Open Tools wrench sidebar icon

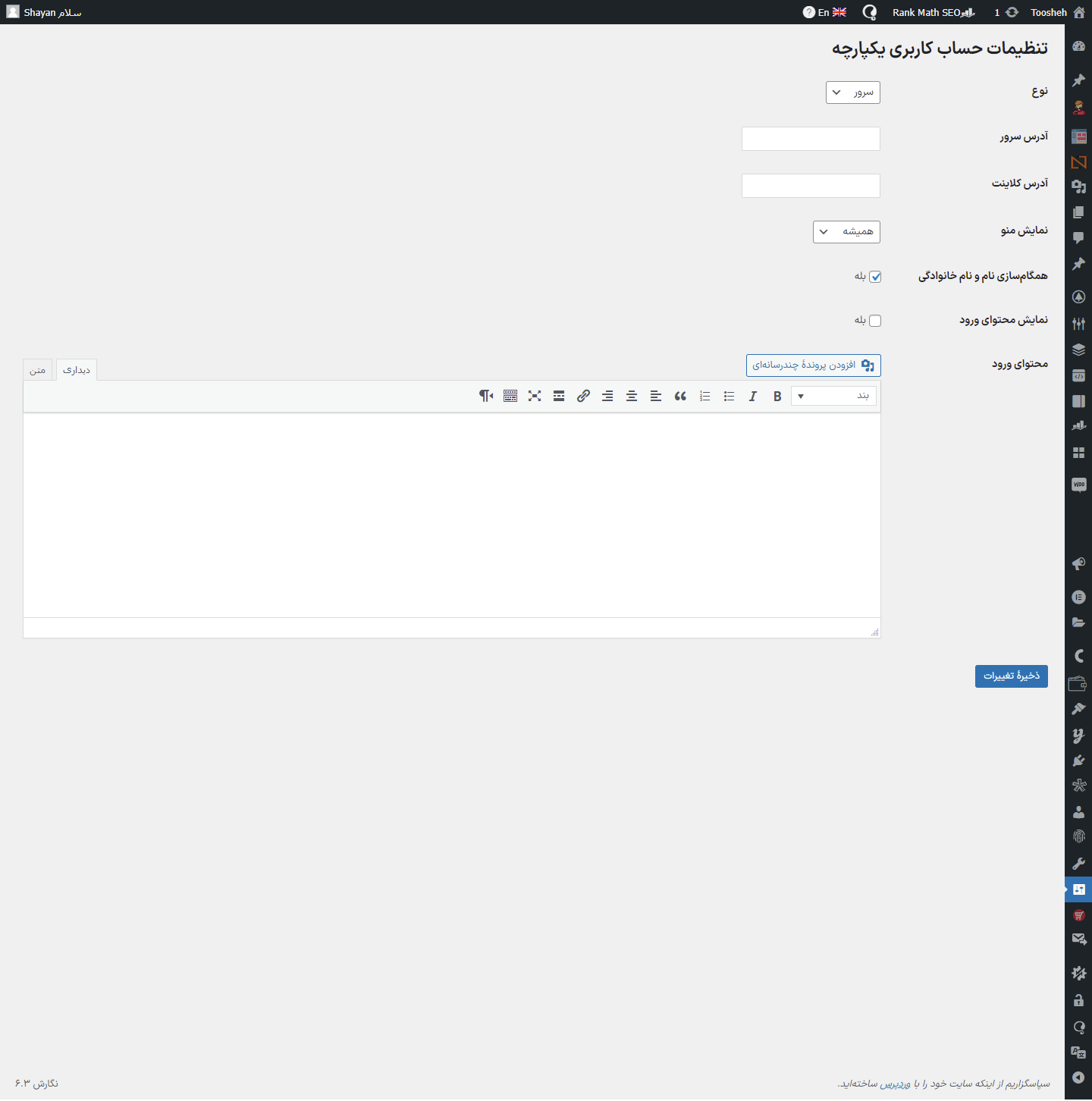(1078, 864)
